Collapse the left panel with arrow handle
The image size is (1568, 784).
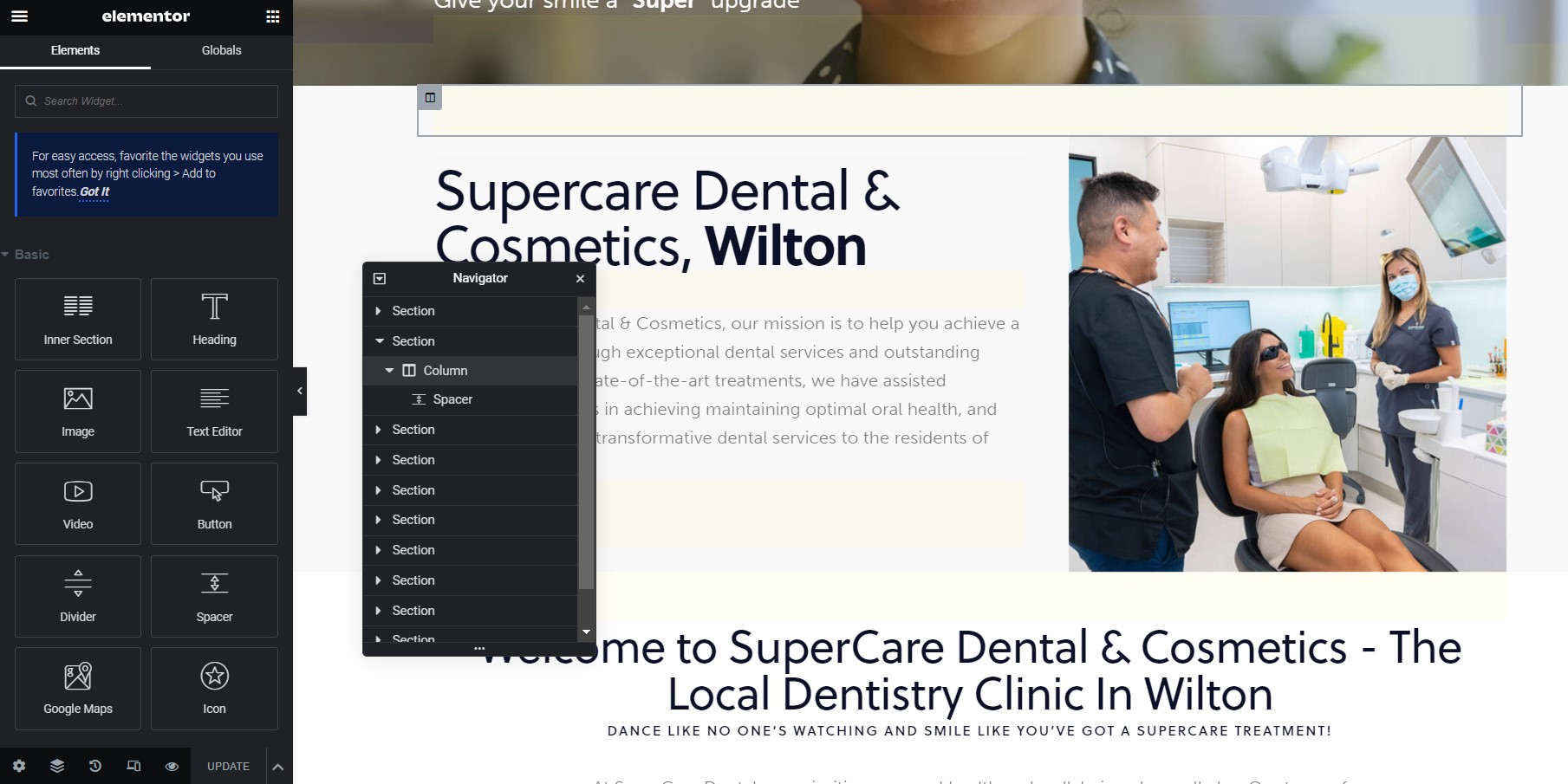click(300, 392)
